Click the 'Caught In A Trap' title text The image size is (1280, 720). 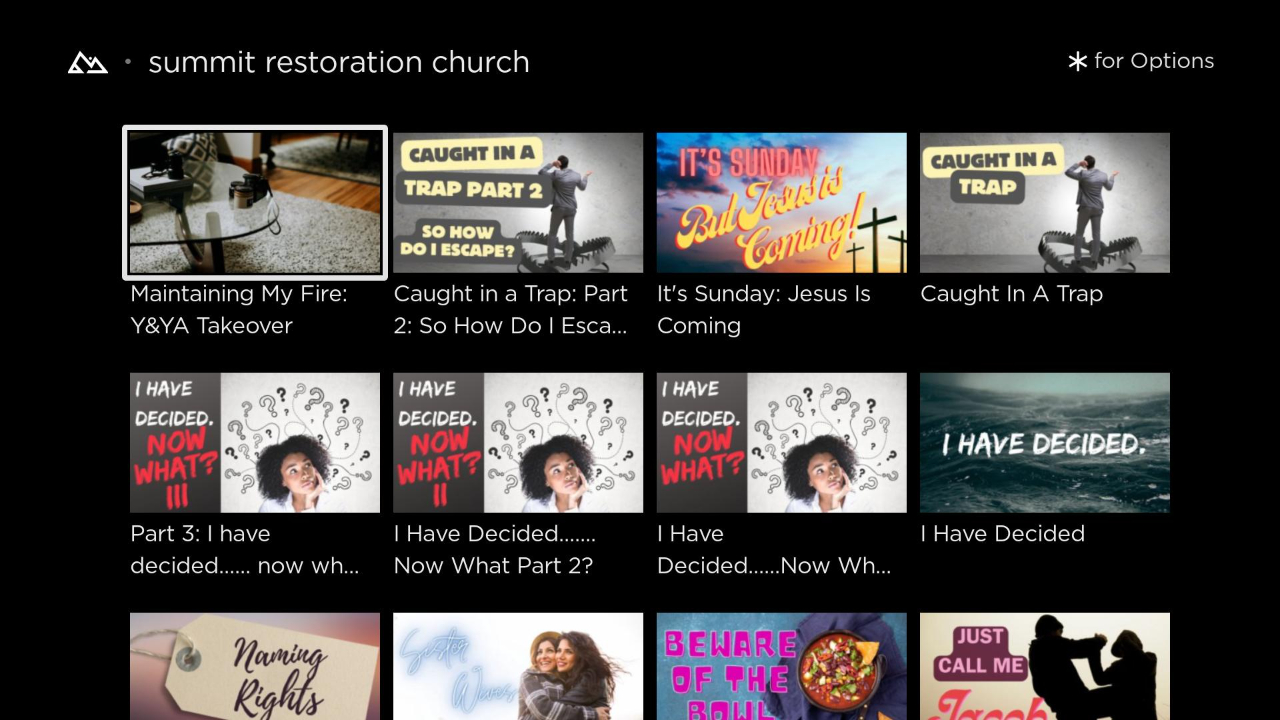click(x=1011, y=294)
